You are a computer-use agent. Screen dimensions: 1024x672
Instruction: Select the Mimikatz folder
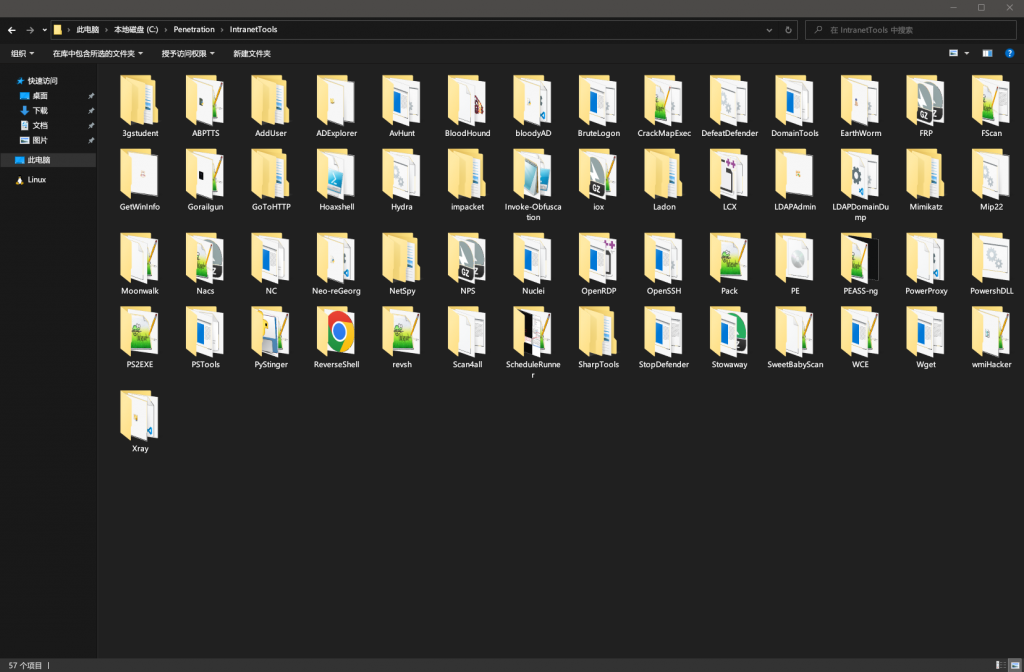[x=925, y=180]
